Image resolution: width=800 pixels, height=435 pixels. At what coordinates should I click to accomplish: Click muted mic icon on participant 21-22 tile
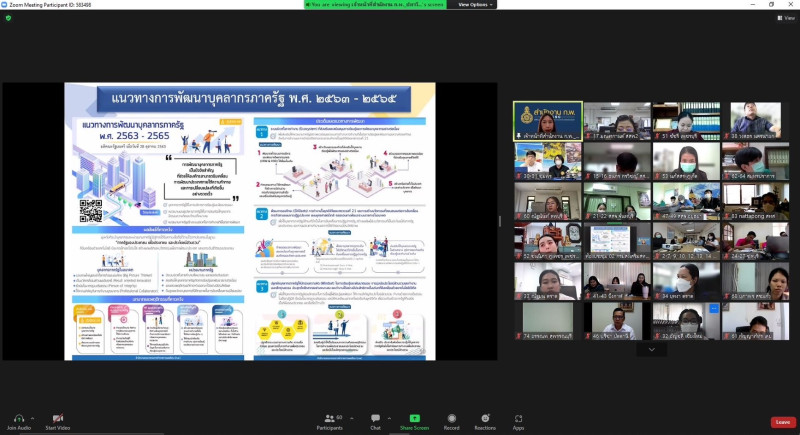pyautogui.click(x=588, y=216)
